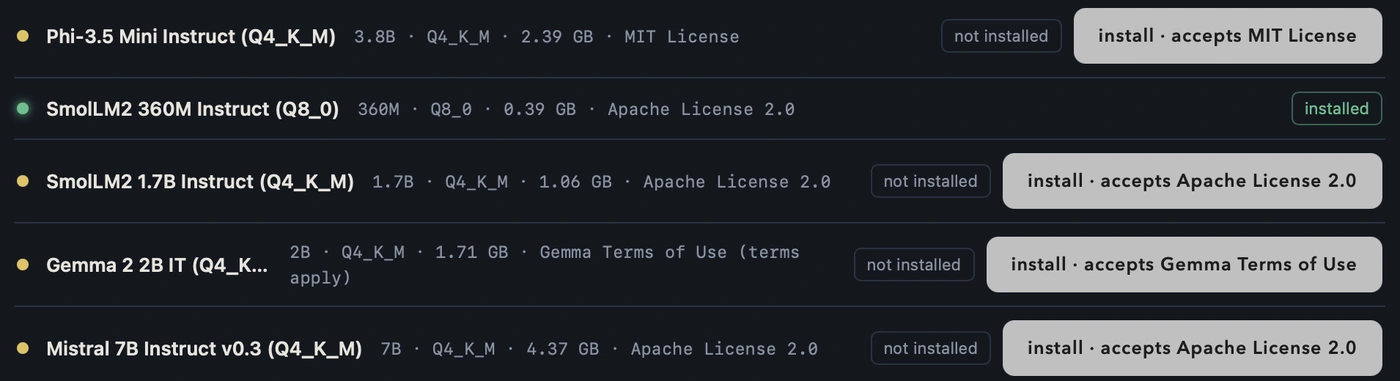
Task: Click the 'not installed' badge for Gemma 2 2B
Action: 914,264
